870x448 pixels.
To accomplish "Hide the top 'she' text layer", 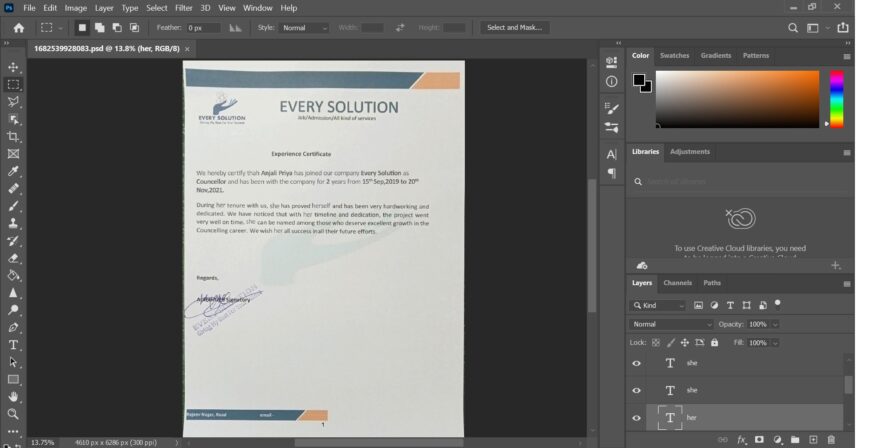I will [636, 363].
